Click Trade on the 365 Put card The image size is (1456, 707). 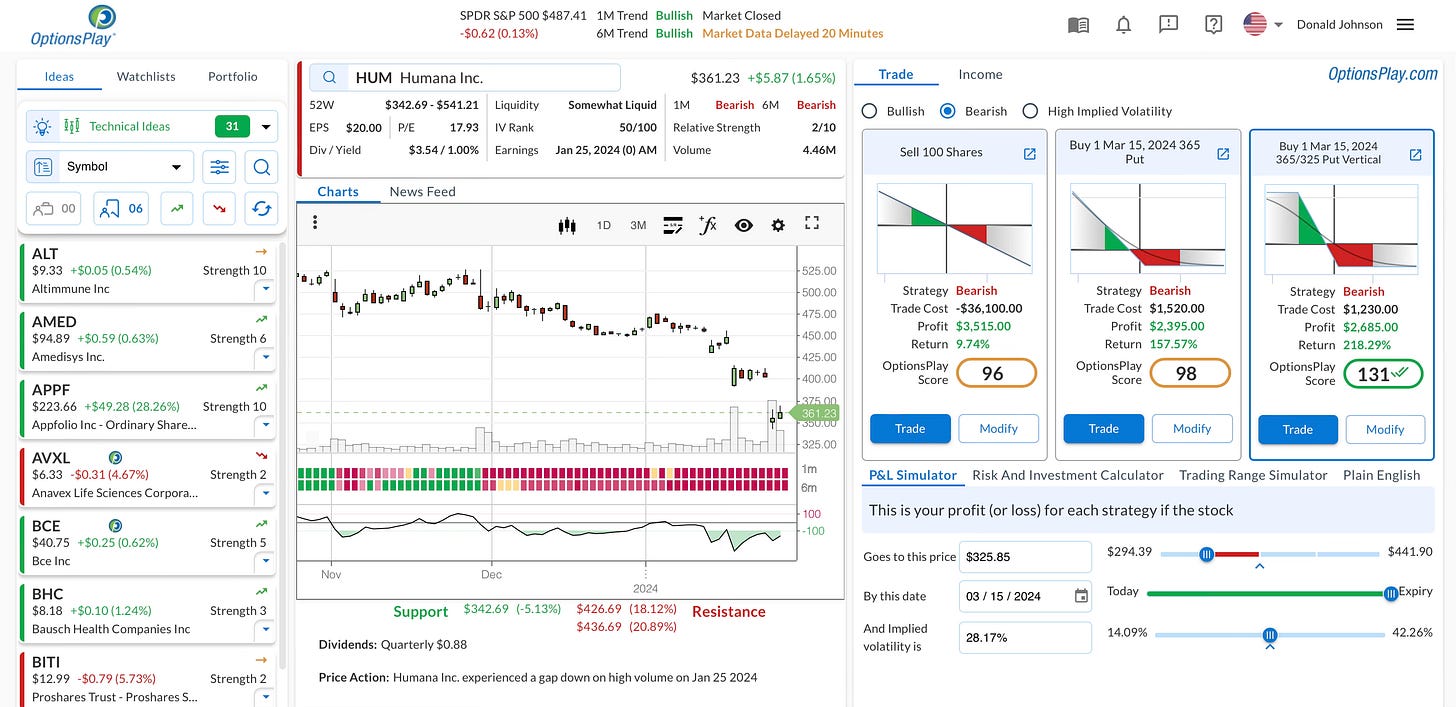(1103, 429)
